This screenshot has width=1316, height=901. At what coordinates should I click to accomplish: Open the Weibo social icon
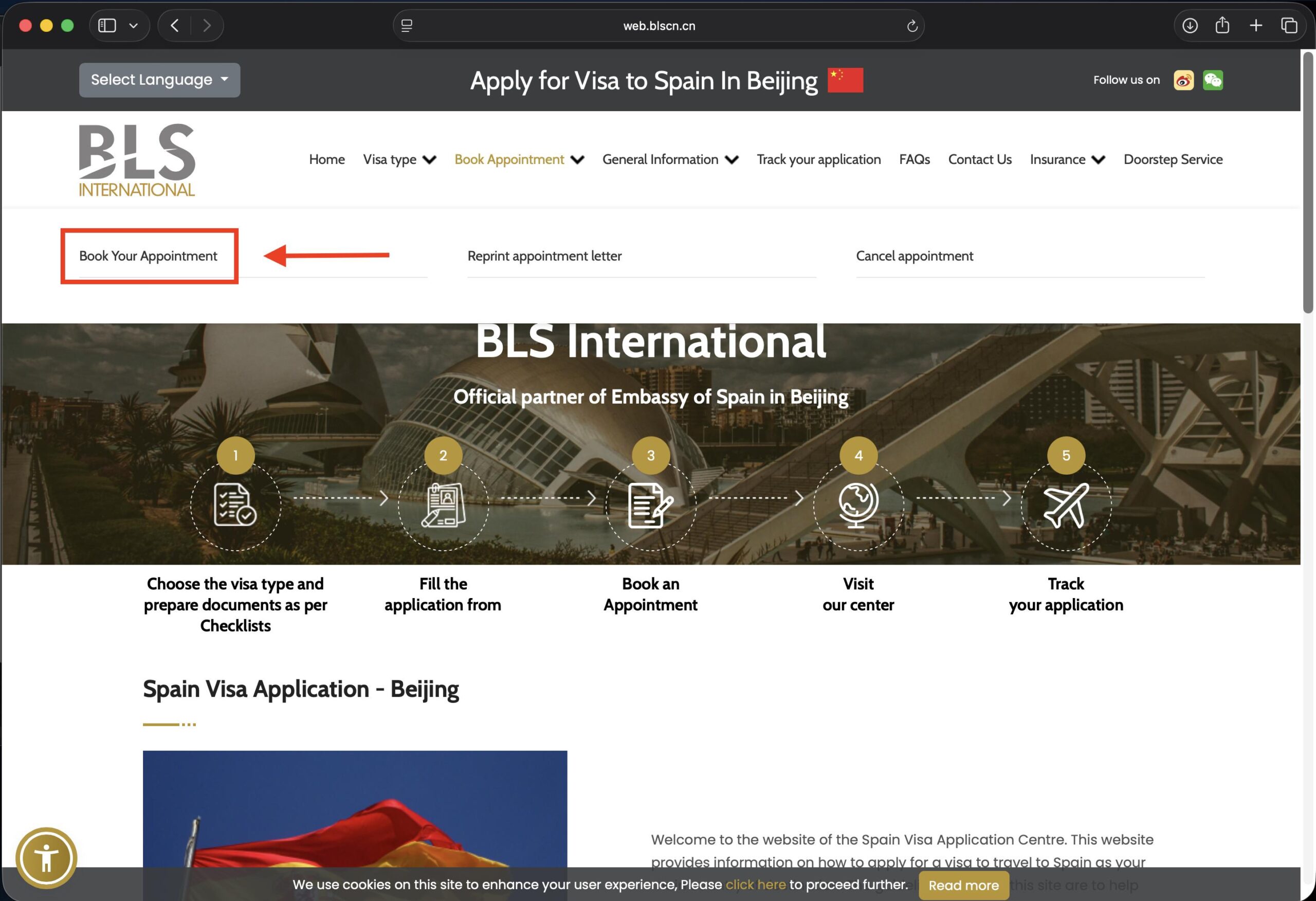(1183, 80)
